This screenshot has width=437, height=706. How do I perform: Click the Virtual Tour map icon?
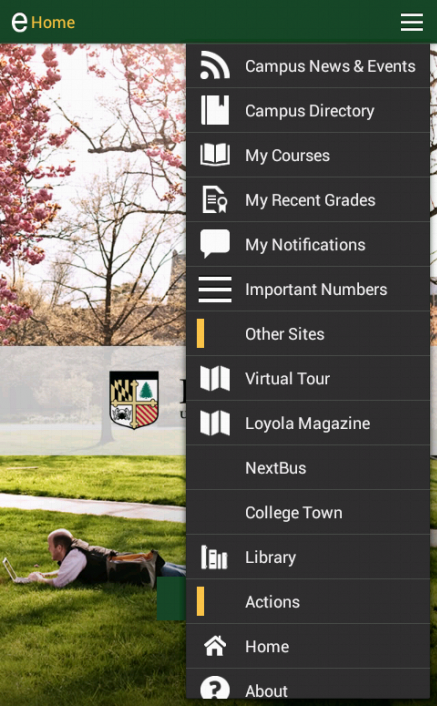(215, 378)
